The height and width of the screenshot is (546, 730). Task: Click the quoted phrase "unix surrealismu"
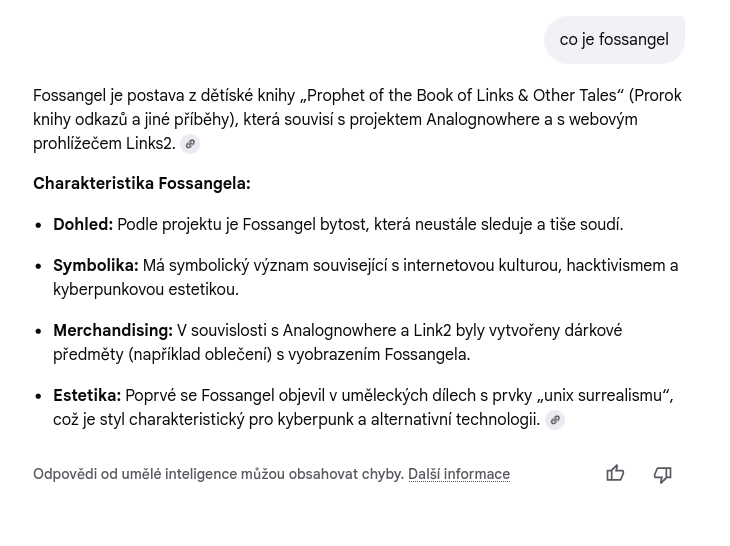point(604,396)
